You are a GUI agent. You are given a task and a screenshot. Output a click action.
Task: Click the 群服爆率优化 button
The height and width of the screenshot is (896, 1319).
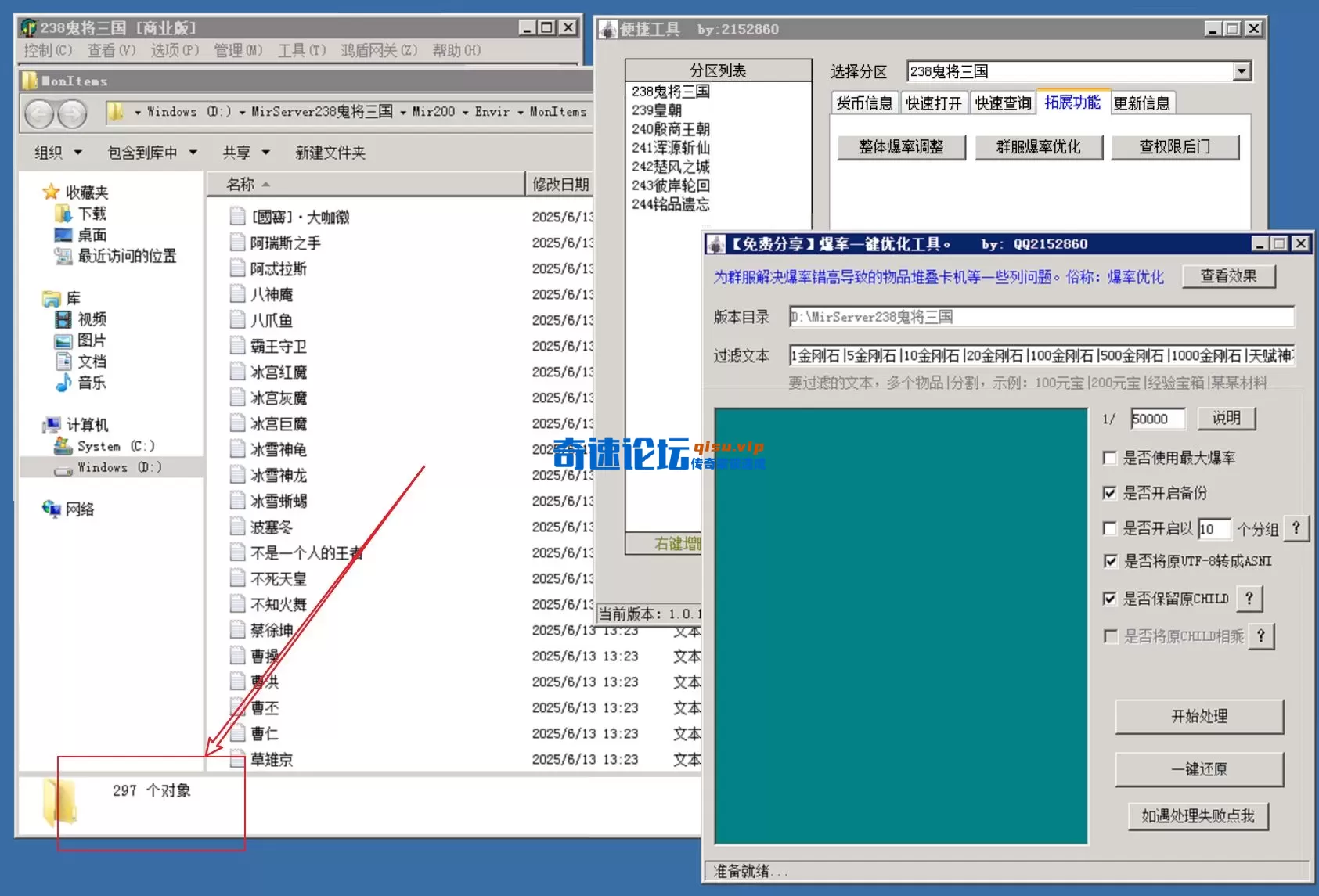tap(1038, 147)
